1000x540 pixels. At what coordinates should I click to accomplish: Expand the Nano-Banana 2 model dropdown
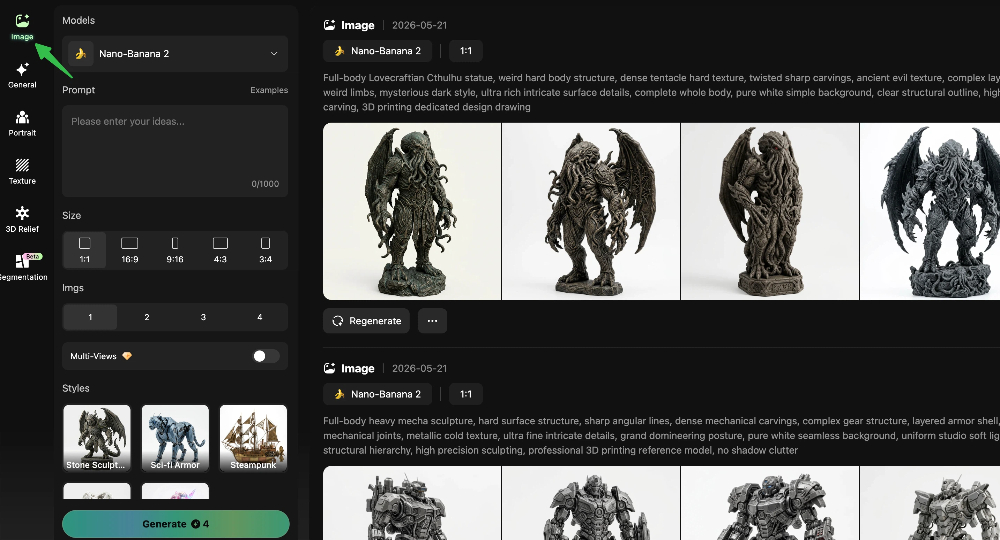tap(175, 54)
